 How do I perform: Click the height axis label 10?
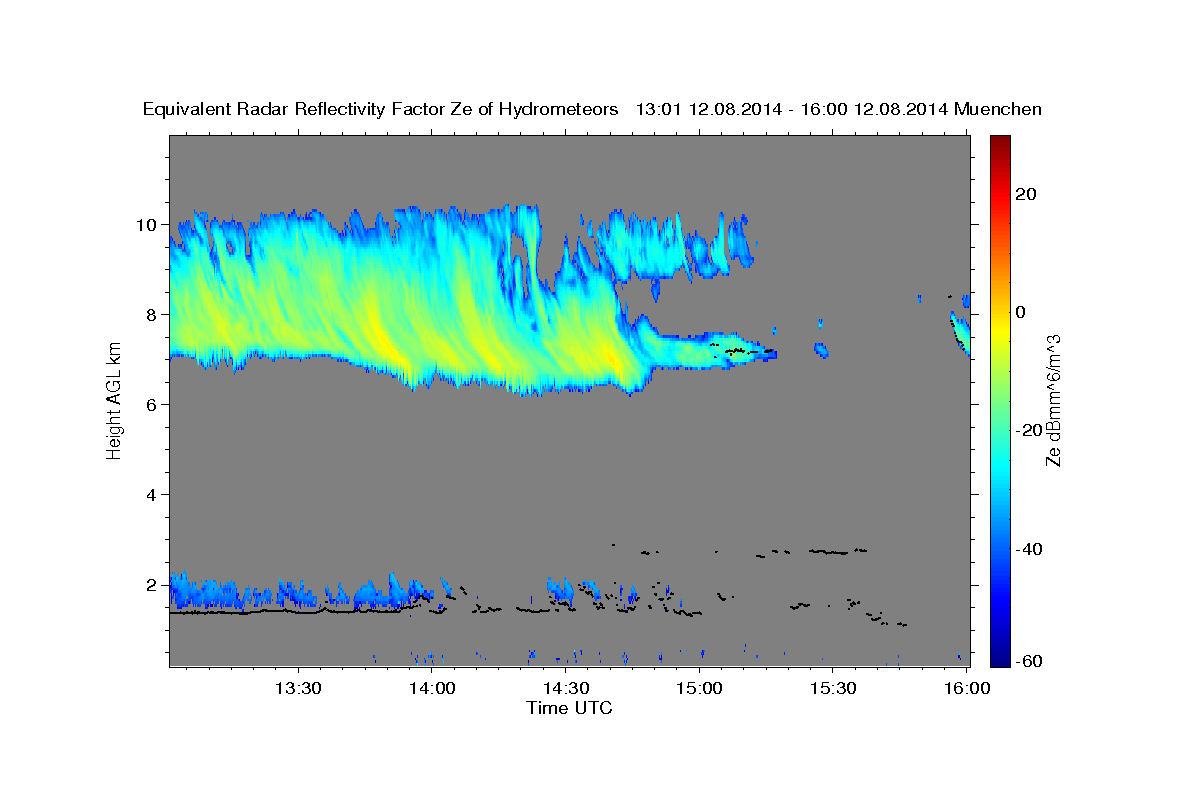[147, 225]
